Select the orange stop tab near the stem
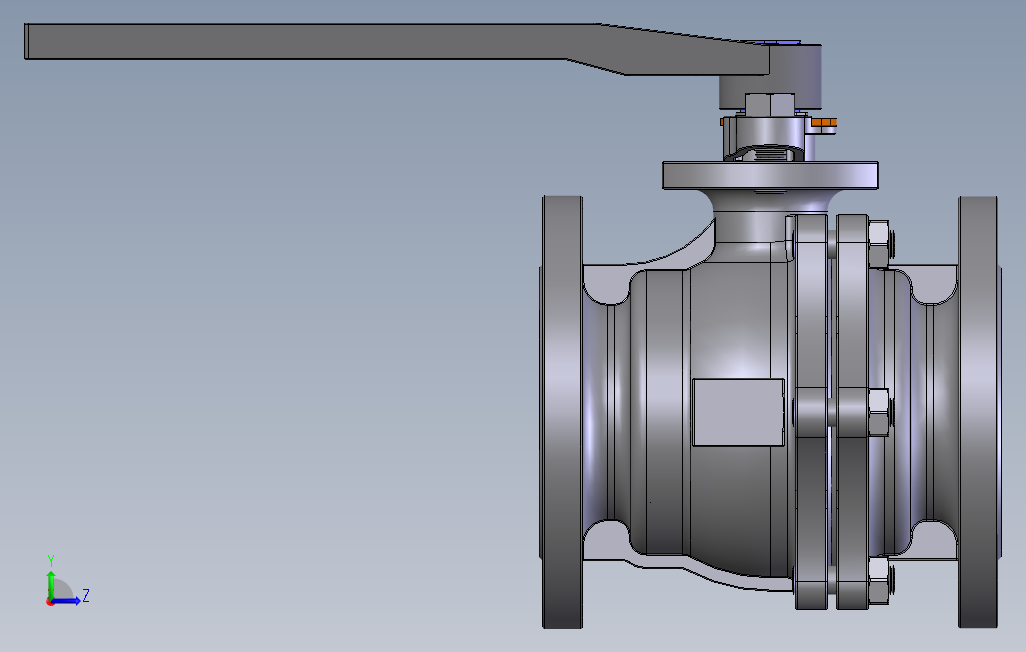The image size is (1026, 652). pyautogui.click(x=824, y=122)
